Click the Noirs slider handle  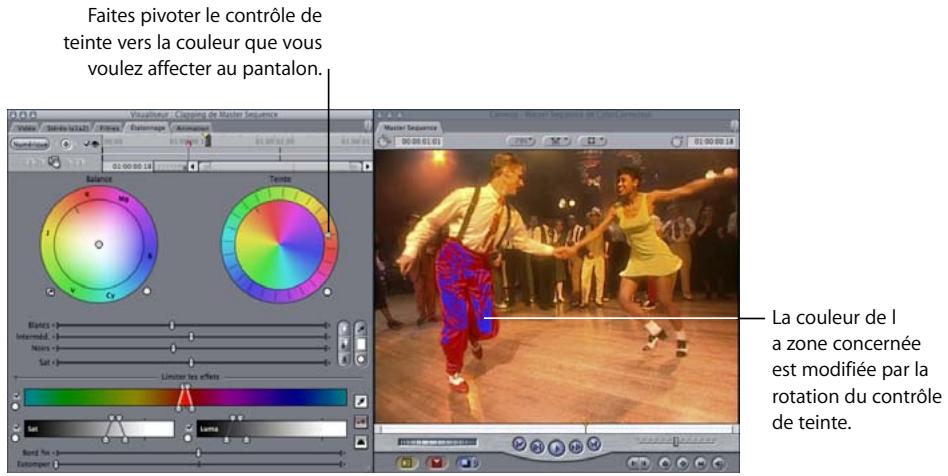(x=173, y=348)
